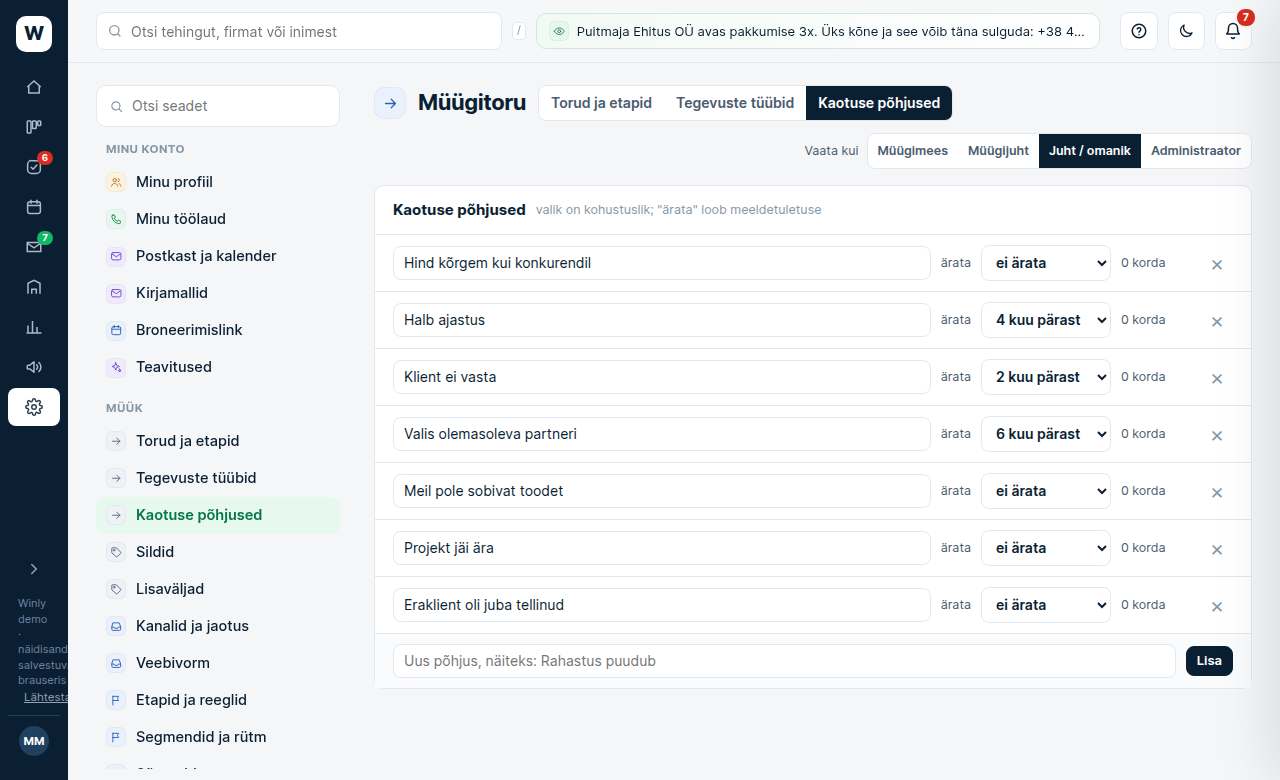Open the '2 kuu pärast' dropdown
This screenshot has height=780, width=1280.
point(1046,377)
